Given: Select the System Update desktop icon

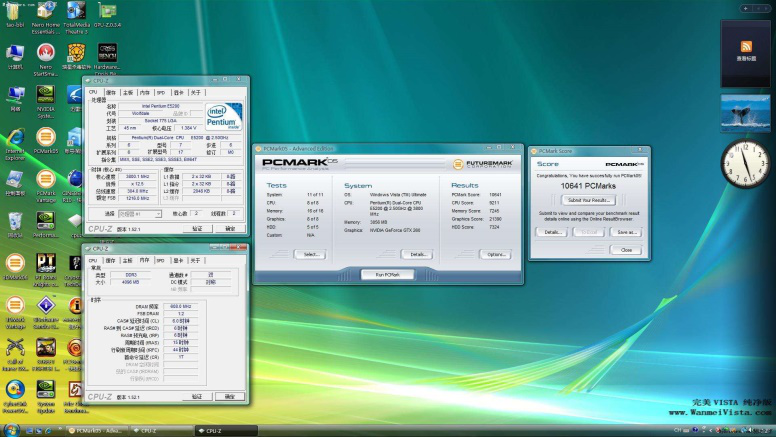Looking at the screenshot, I should pos(45,396).
